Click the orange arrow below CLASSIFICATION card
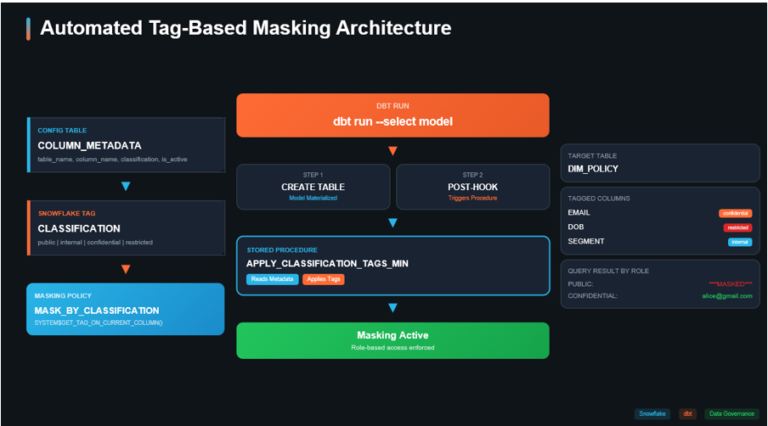768x426 pixels. coord(126,269)
